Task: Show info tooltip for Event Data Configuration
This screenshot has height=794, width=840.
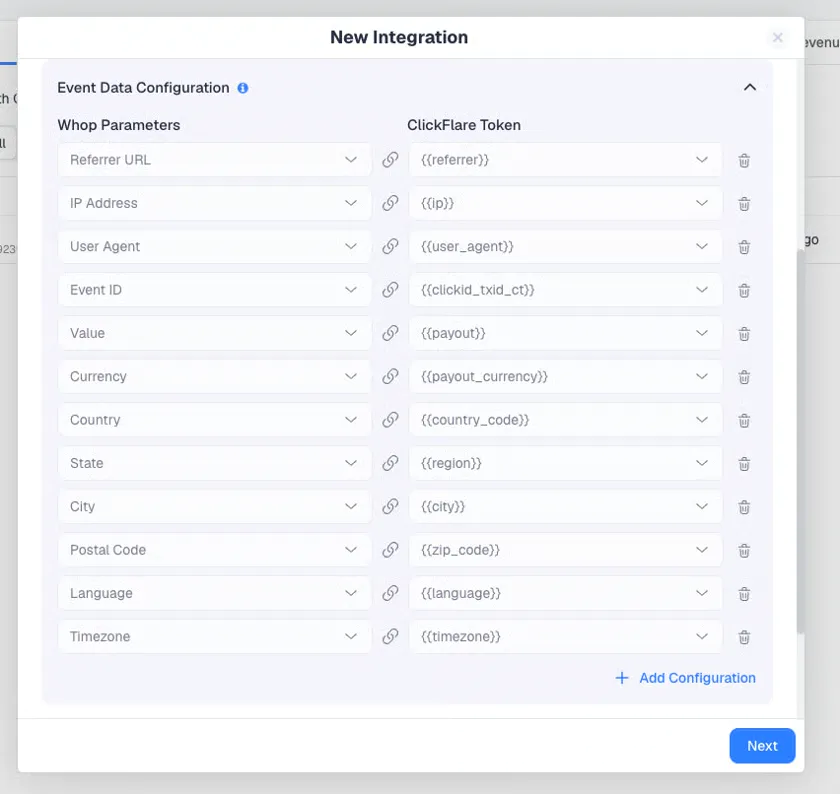Action: pos(243,88)
